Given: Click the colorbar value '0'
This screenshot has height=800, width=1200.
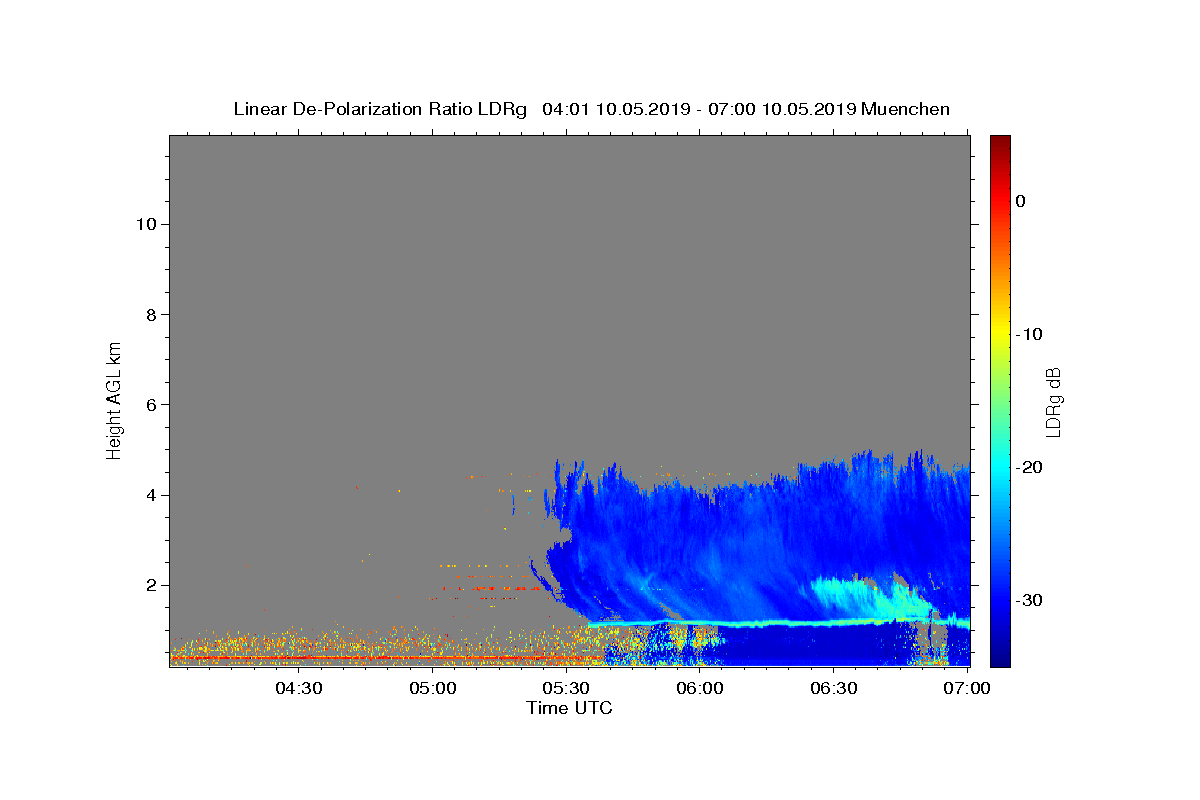Looking at the screenshot, I should pos(1021,201).
